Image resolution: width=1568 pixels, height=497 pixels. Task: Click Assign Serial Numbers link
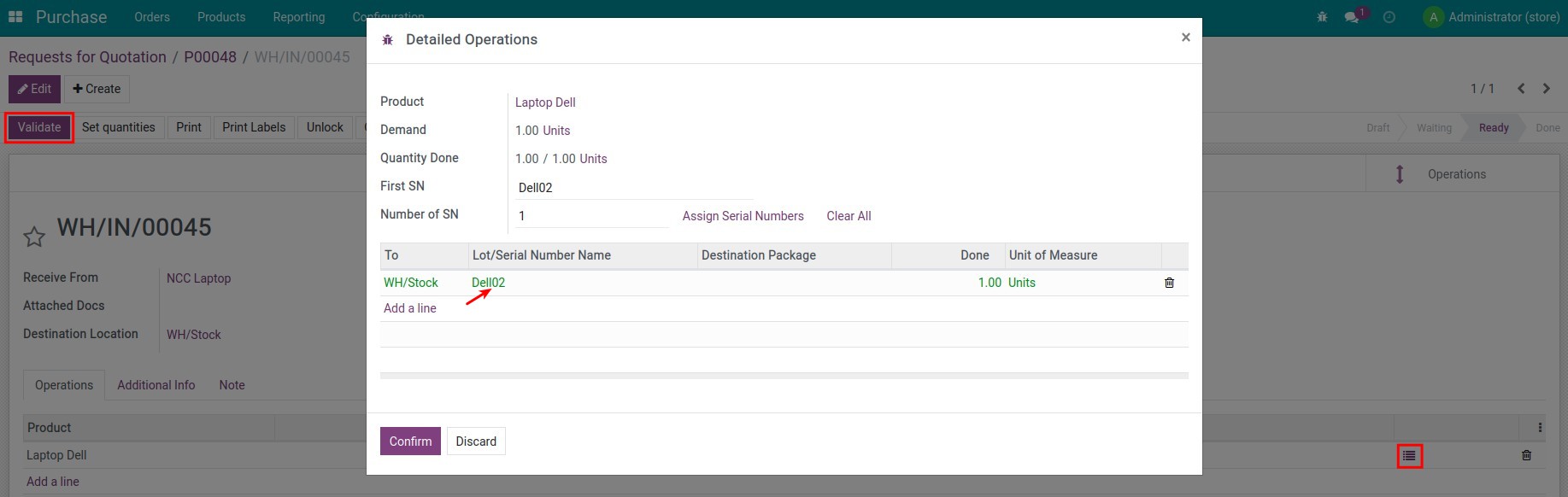point(743,216)
